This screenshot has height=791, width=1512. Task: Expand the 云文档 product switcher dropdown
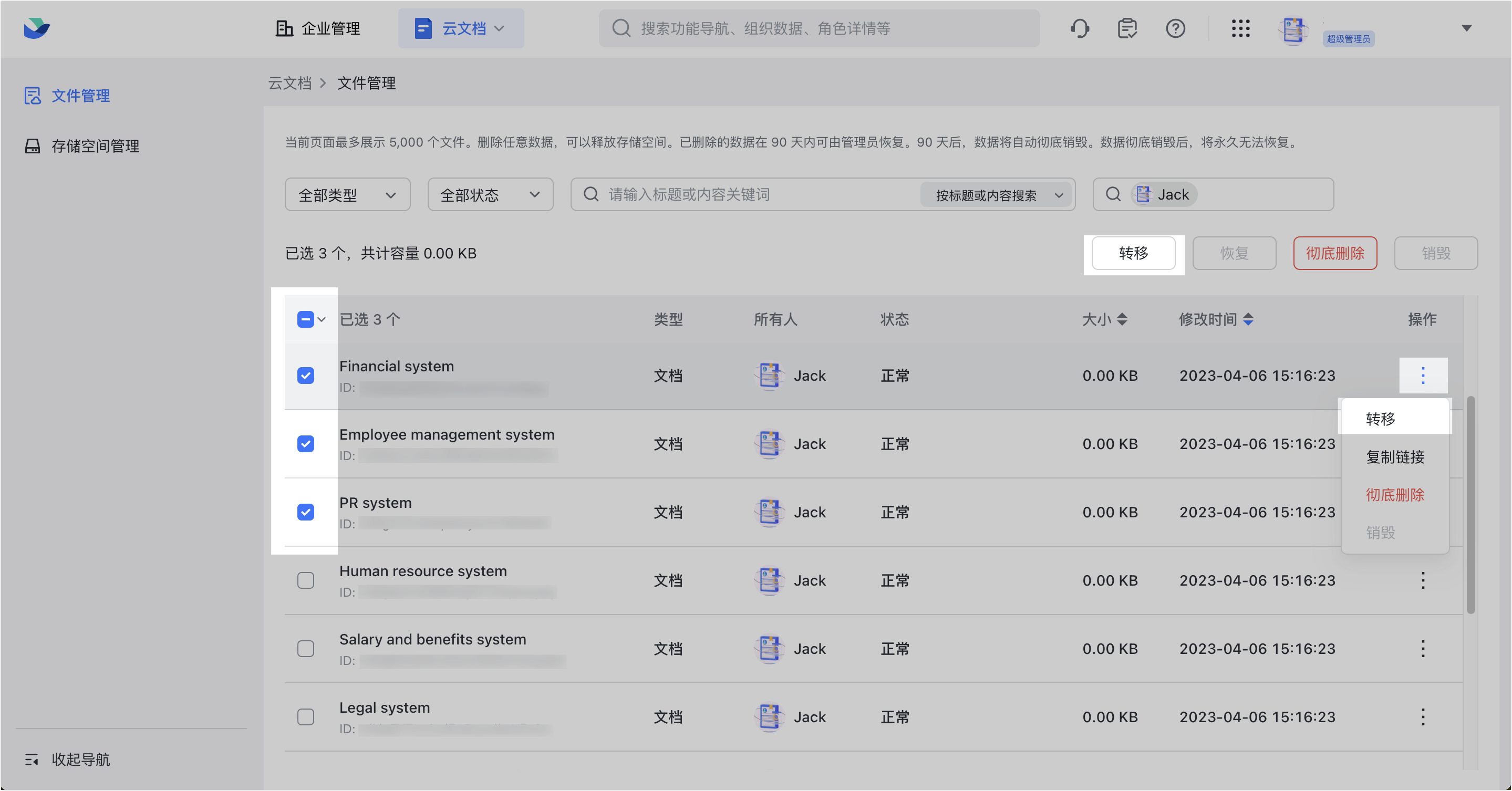(461, 28)
